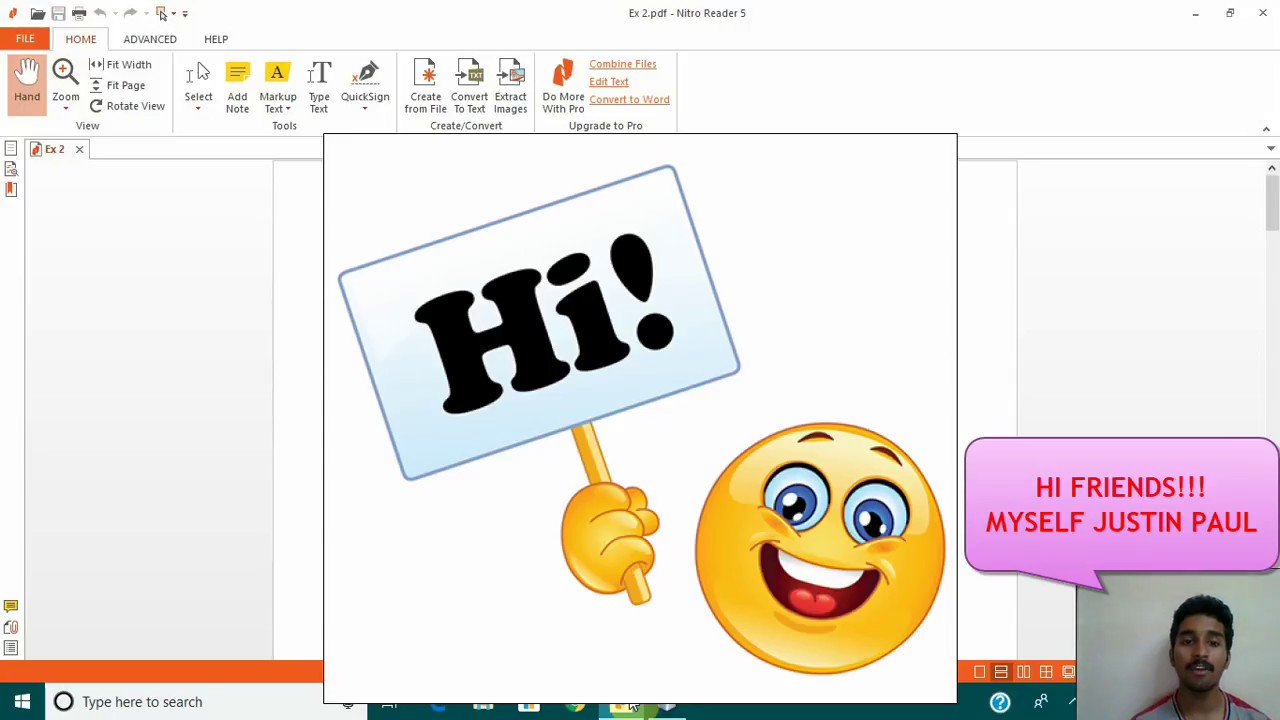Click the Windows Start button
This screenshot has width=1280, height=720.
tap(22, 702)
